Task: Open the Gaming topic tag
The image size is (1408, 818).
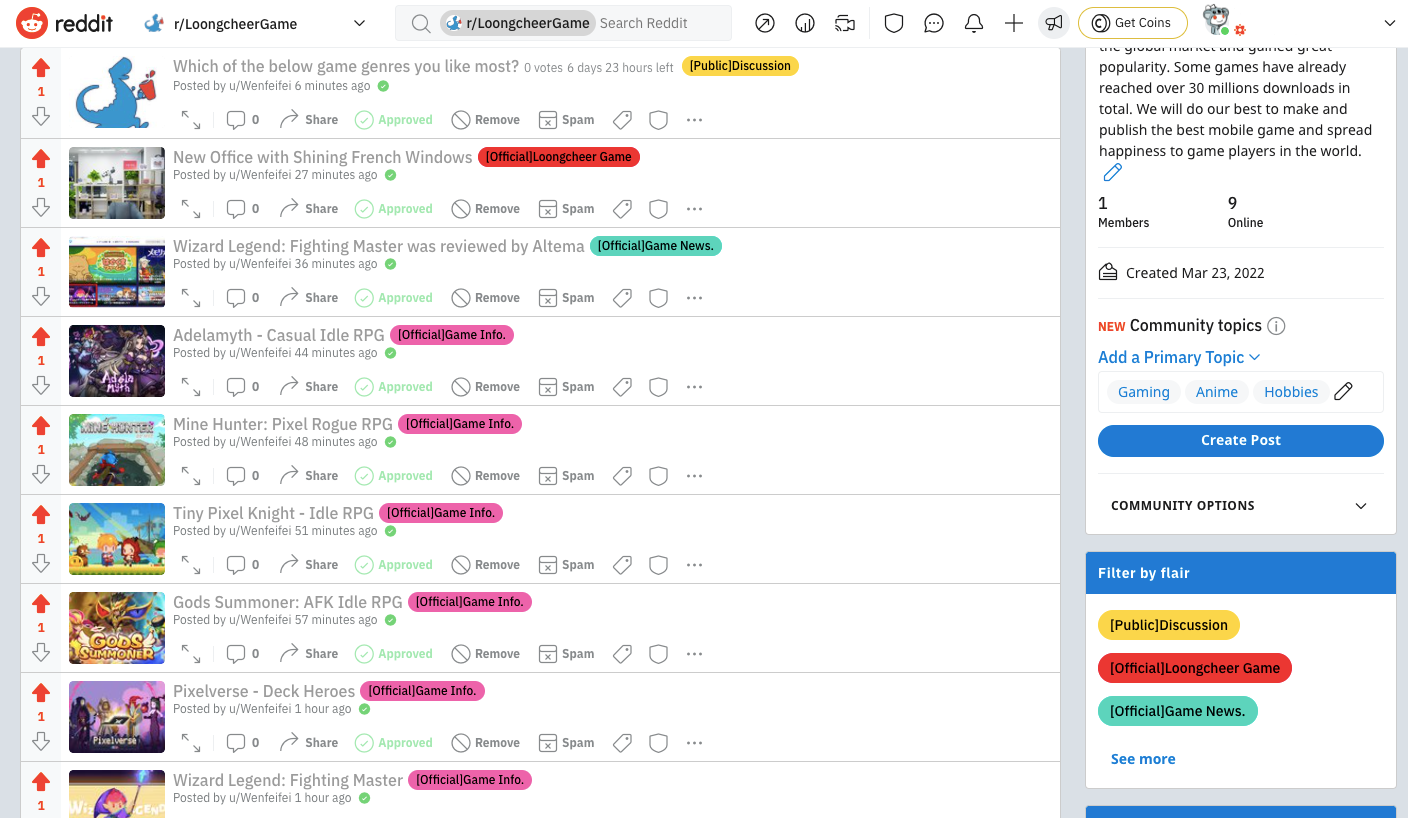Action: point(1144,392)
